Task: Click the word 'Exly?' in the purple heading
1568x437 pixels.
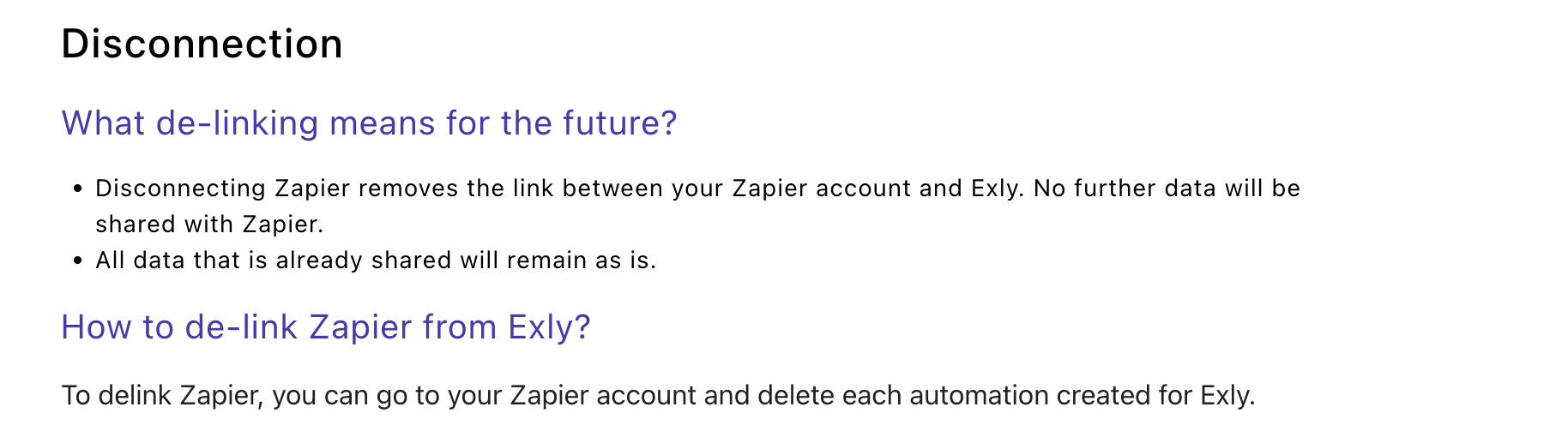Action: pos(550,327)
